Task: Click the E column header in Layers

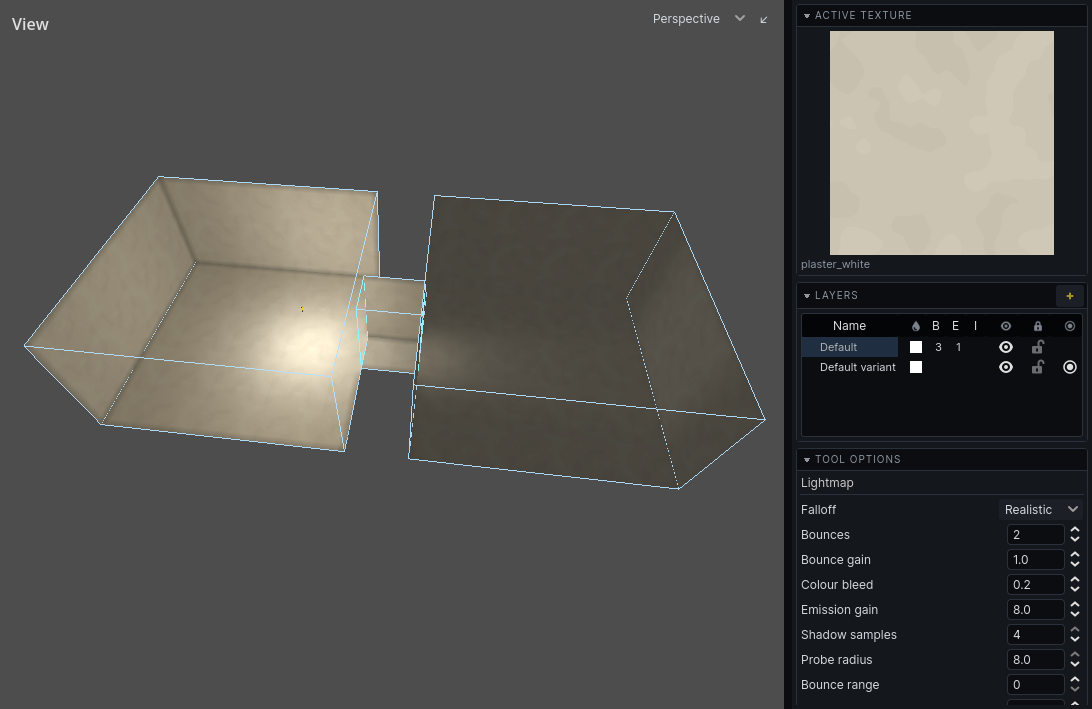Action: coord(956,326)
